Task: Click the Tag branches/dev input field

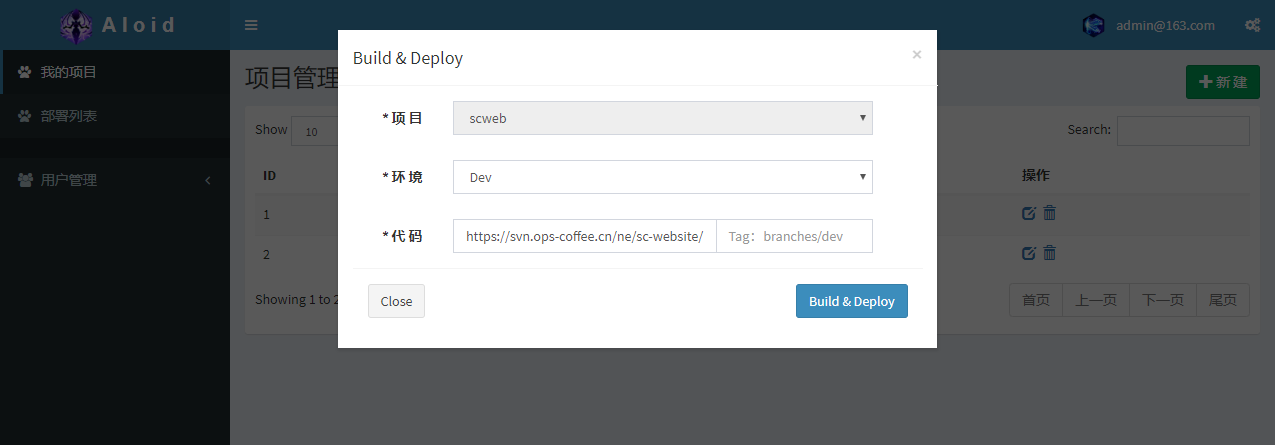Action: (794, 236)
